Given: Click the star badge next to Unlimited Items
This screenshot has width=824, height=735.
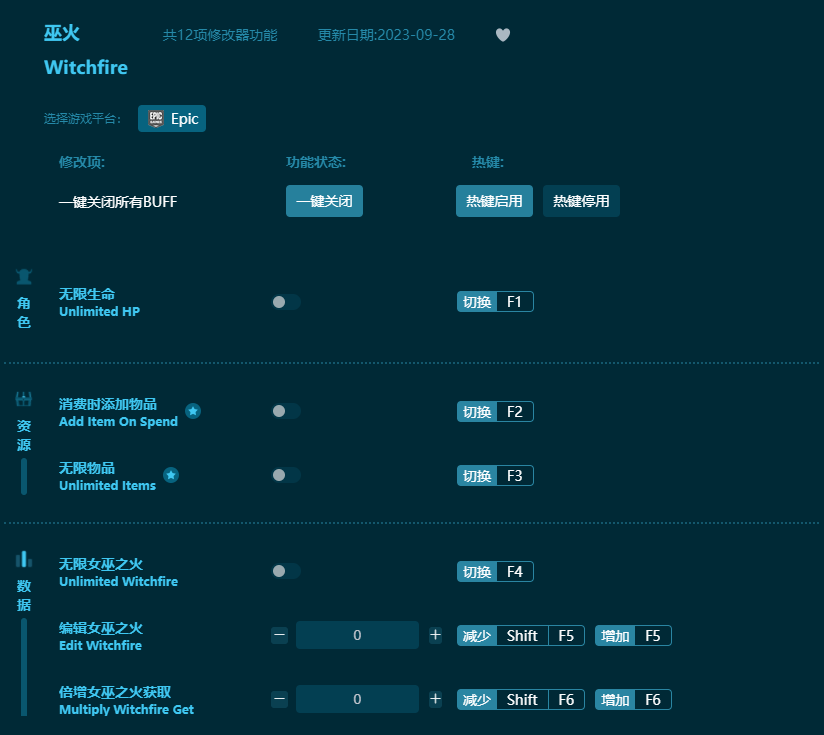Looking at the screenshot, I should [171, 475].
